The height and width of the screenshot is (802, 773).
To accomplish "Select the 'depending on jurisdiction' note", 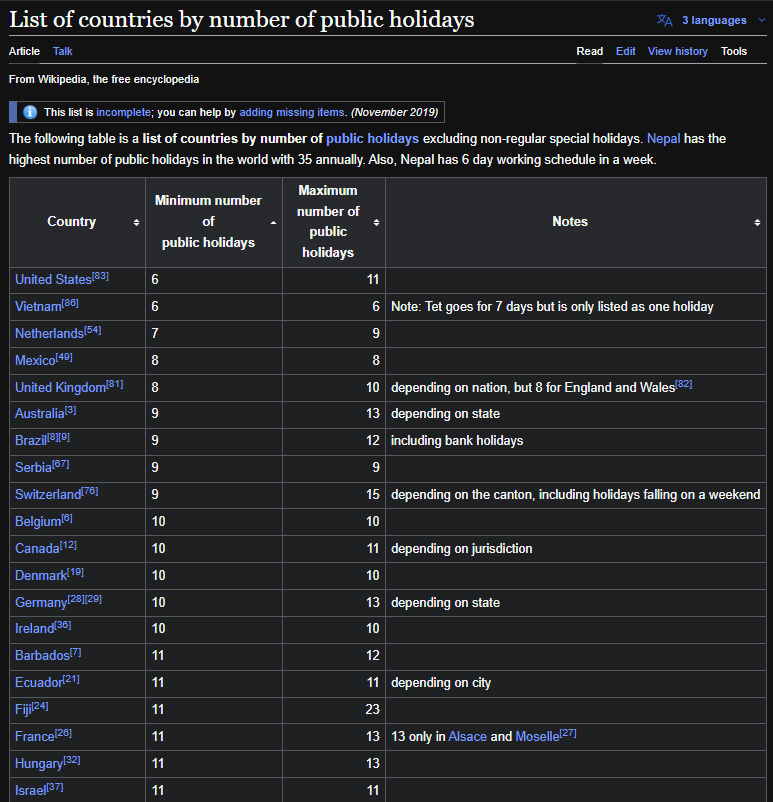I will click(461, 549).
